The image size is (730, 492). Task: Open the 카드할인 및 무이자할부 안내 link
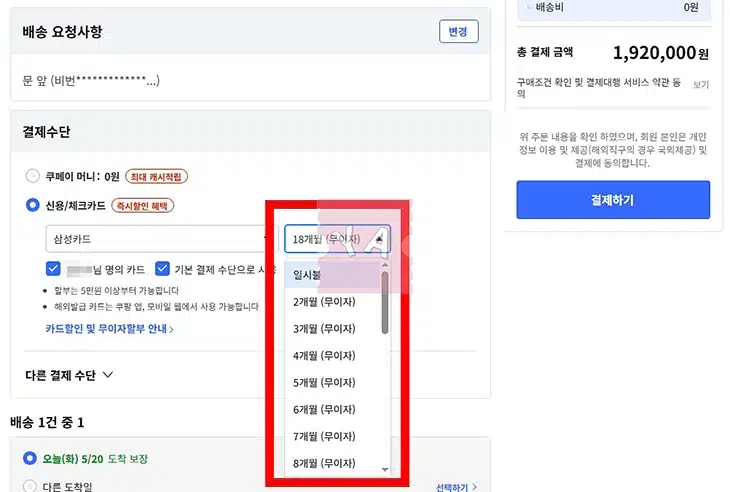pos(109,329)
